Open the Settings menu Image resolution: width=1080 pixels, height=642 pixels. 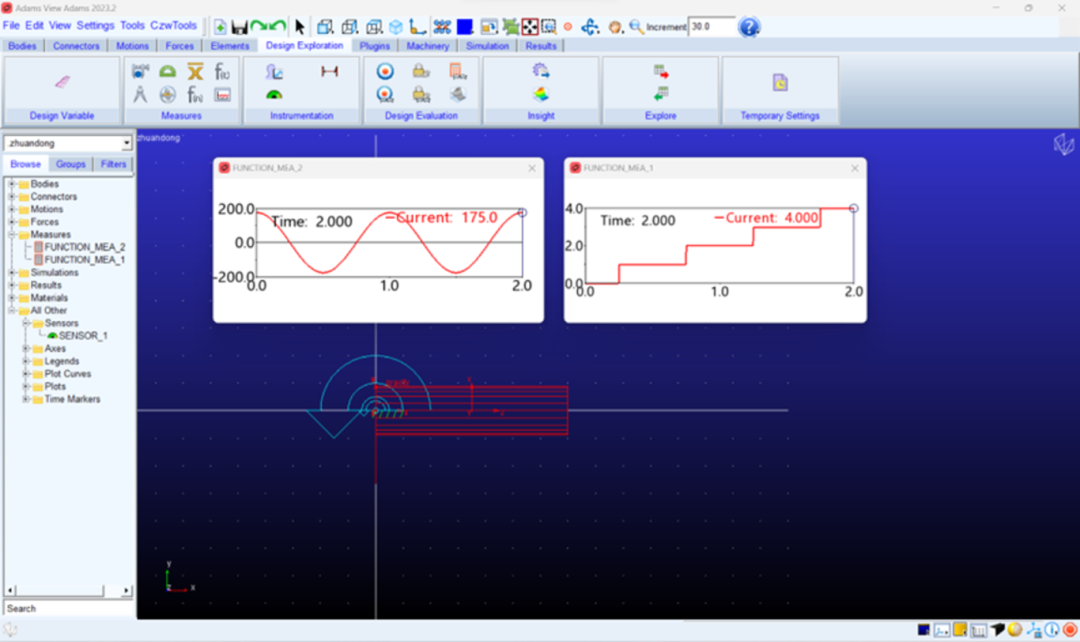tap(95, 25)
